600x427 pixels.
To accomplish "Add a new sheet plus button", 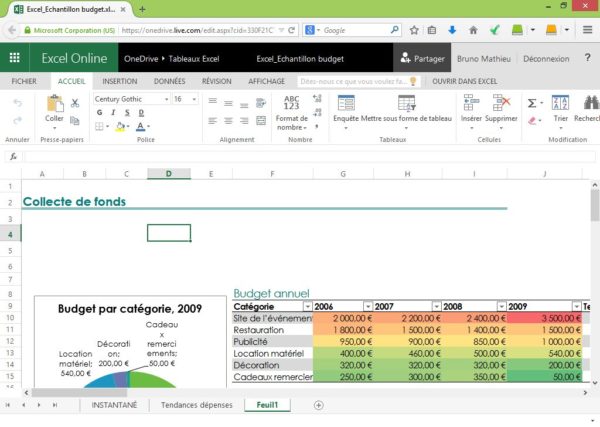I will coord(318,405).
